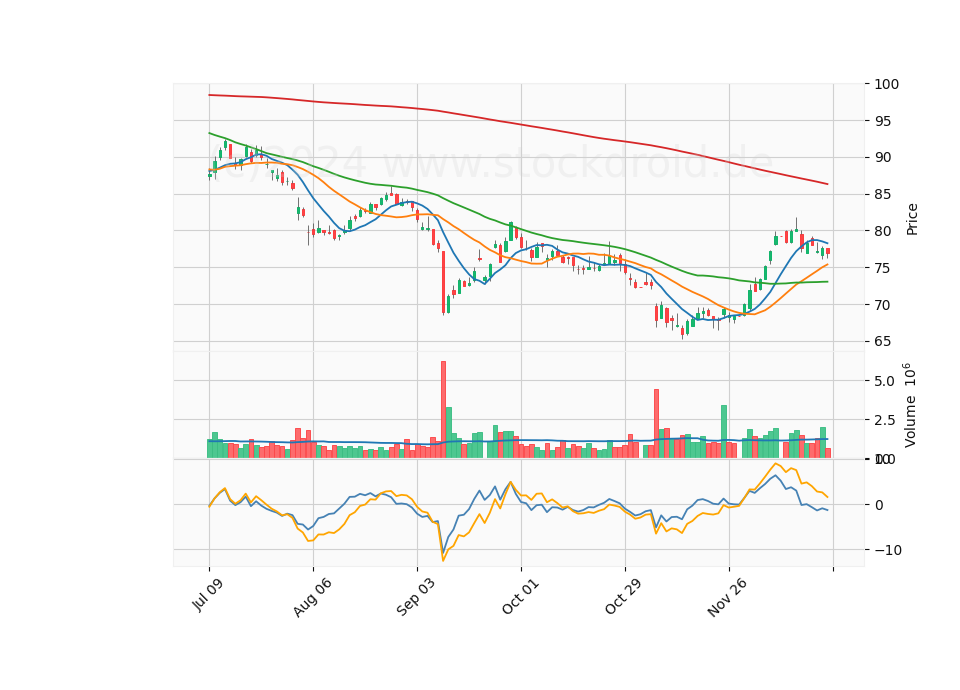Viewport: 960px width, 690px height.
Task: Click the 80 price tick label
Action: (883, 231)
